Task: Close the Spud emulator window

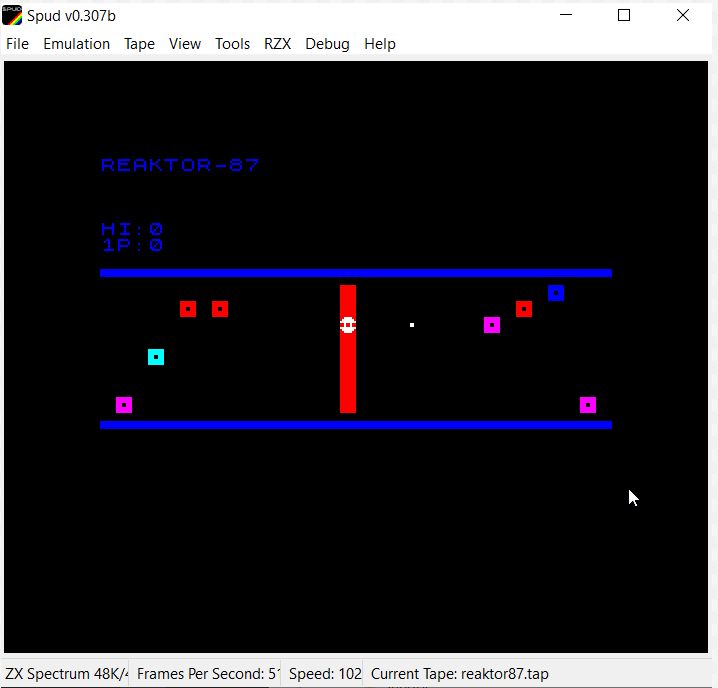Action: 683,15
